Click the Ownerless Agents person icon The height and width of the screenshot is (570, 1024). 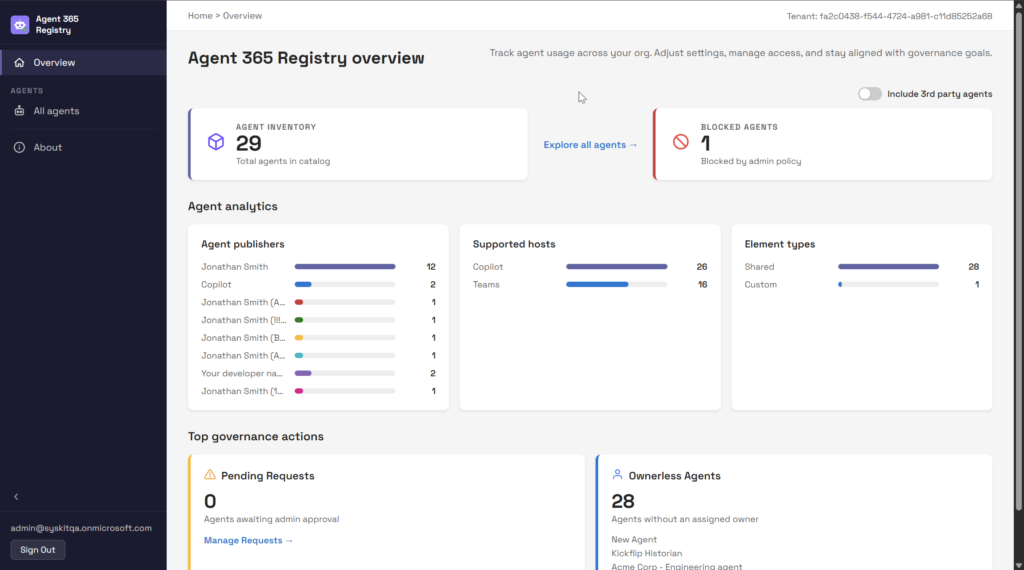[x=617, y=475]
